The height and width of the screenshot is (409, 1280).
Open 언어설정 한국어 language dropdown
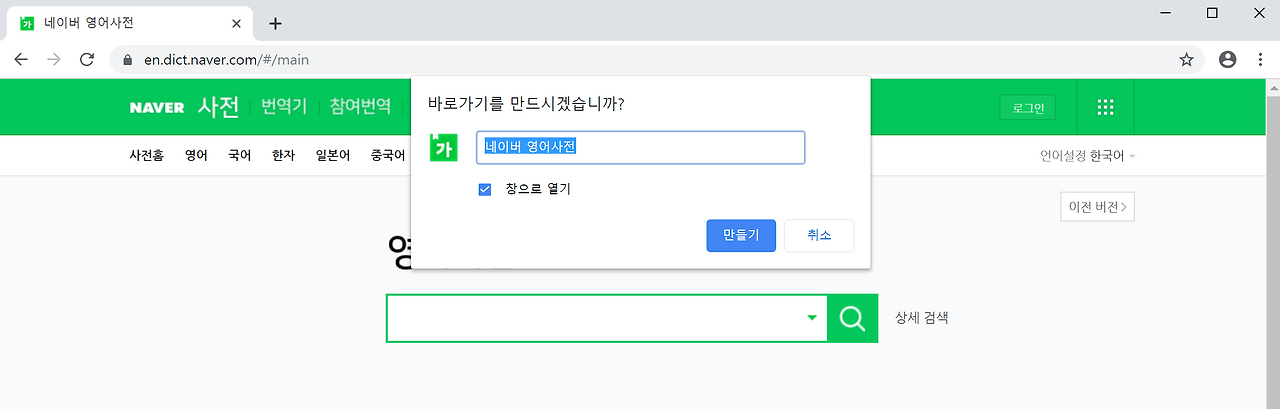coord(1088,156)
